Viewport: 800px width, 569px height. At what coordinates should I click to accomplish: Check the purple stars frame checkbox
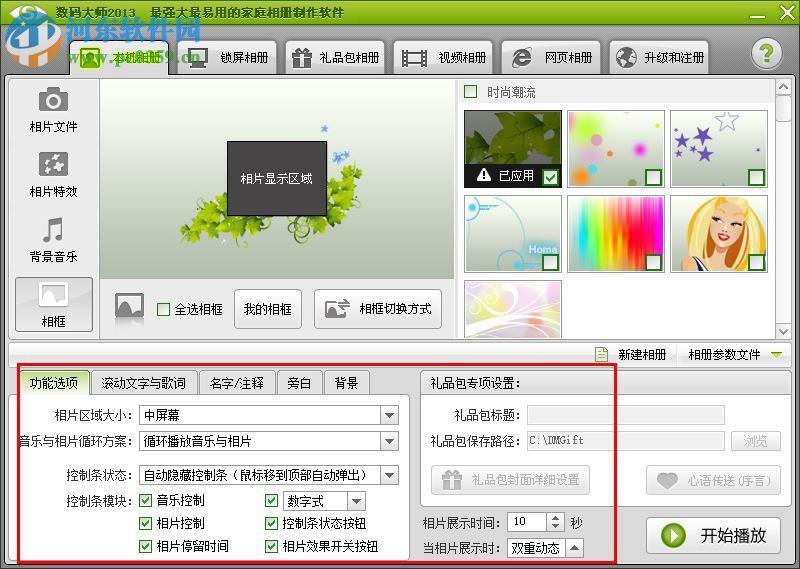(756, 177)
